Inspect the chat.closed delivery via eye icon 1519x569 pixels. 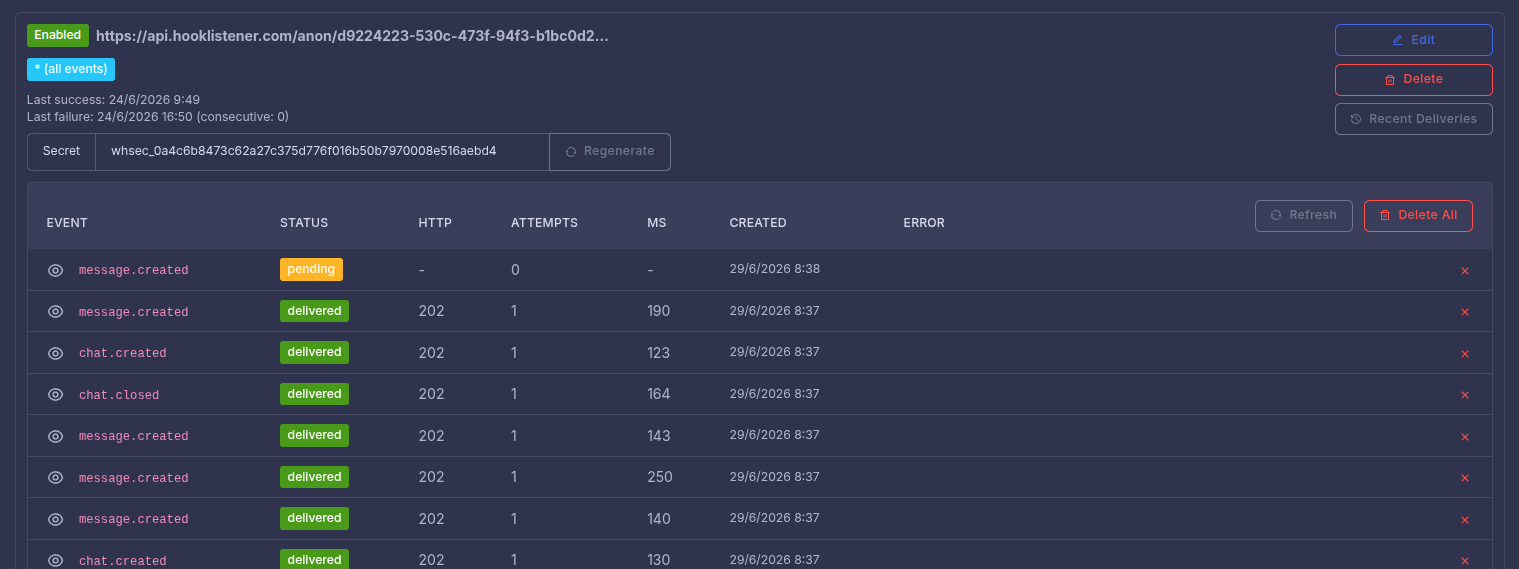56,395
